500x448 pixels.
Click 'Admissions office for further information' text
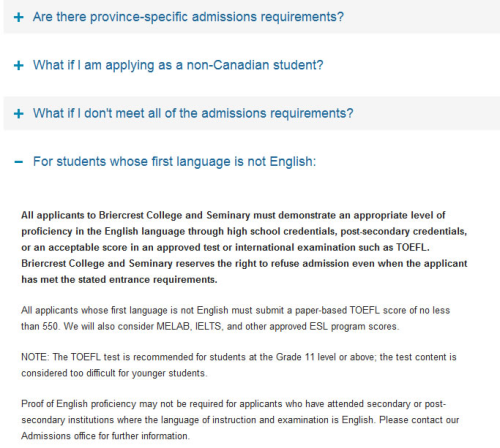tap(105, 436)
